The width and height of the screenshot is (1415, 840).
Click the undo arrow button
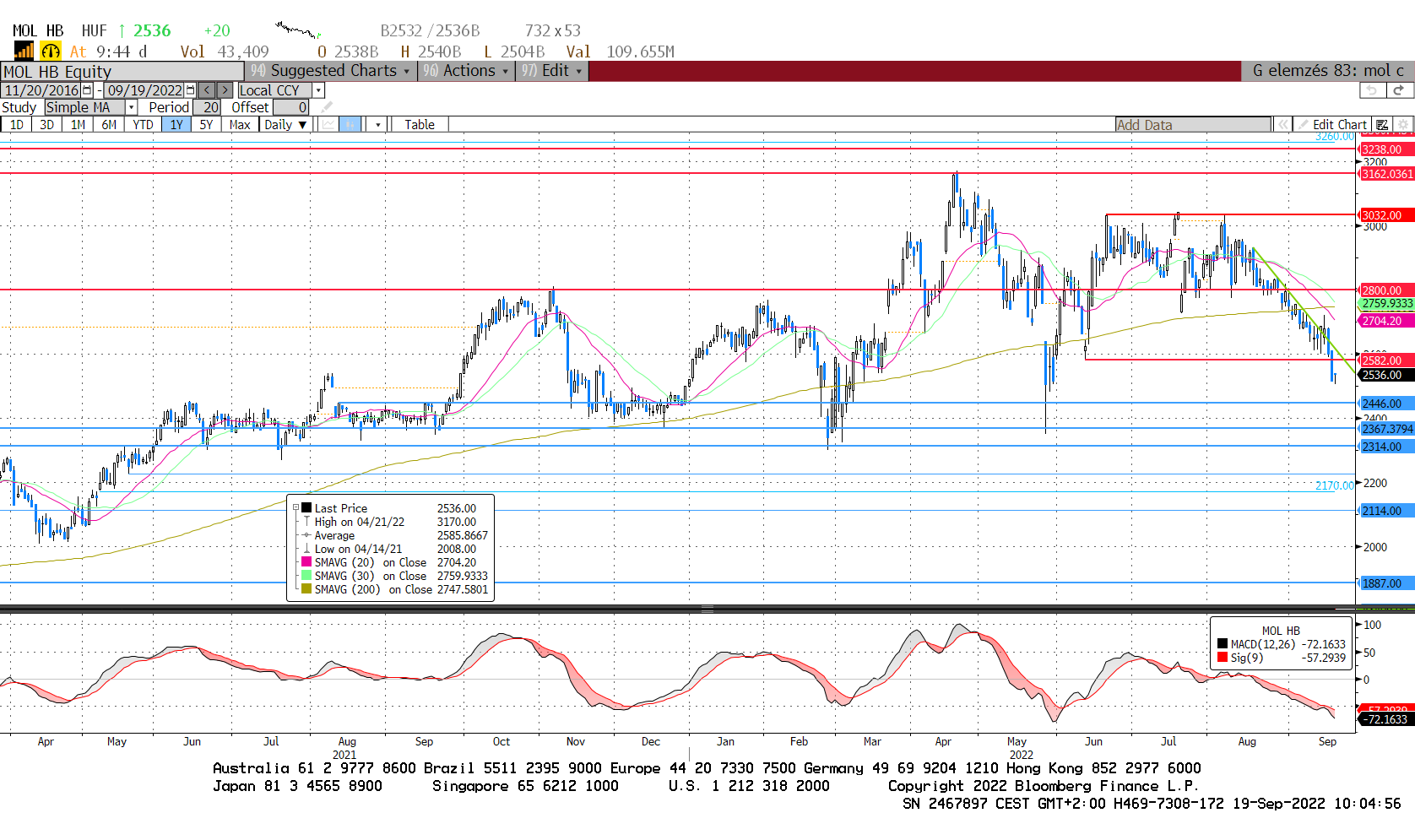click(x=1372, y=90)
